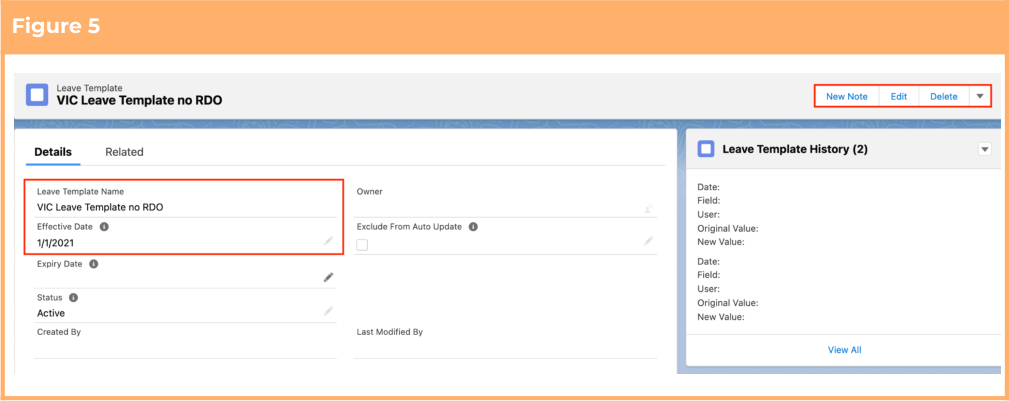Image resolution: width=1009 pixels, height=401 pixels.
Task: Click the Active status value
Action: pyautogui.click(x=51, y=313)
